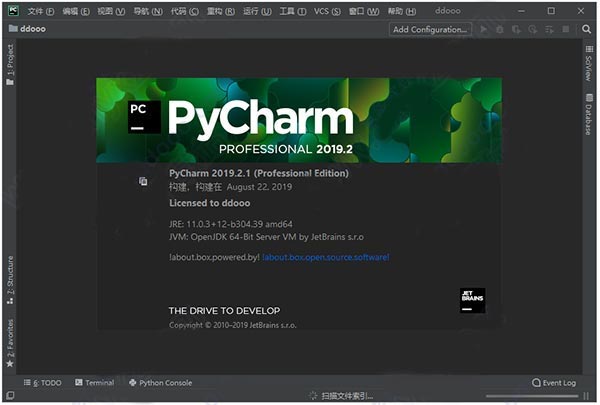Follow the open source software link
This screenshot has height=405, width=600.
coord(326,257)
